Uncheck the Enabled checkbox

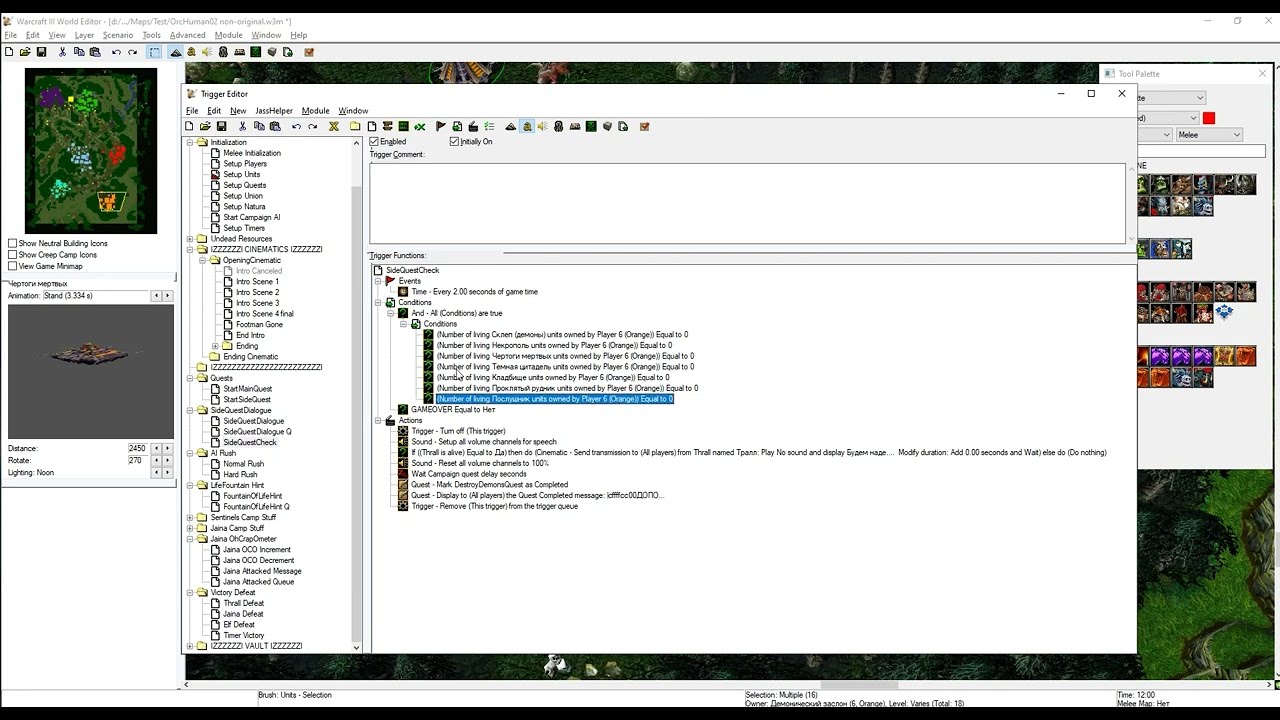pos(374,142)
